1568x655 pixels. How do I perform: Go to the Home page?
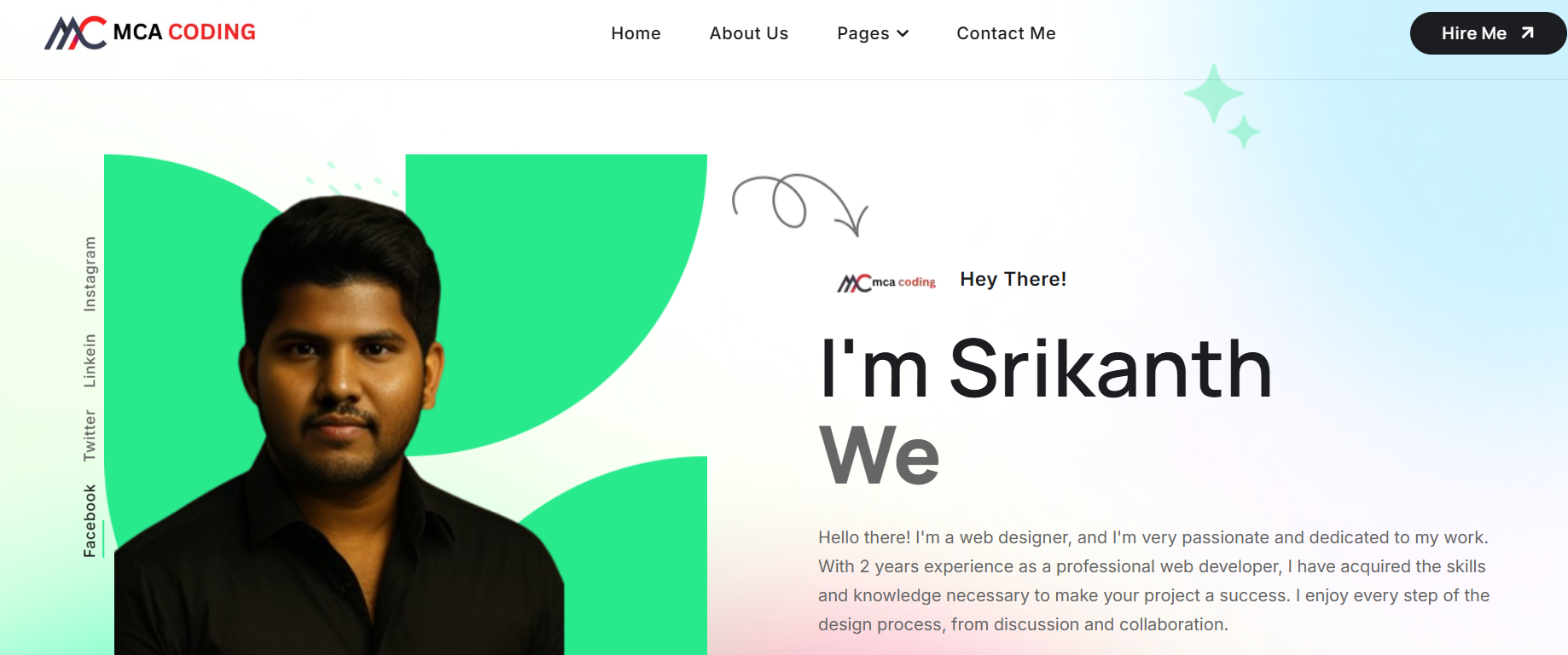[x=636, y=33]
